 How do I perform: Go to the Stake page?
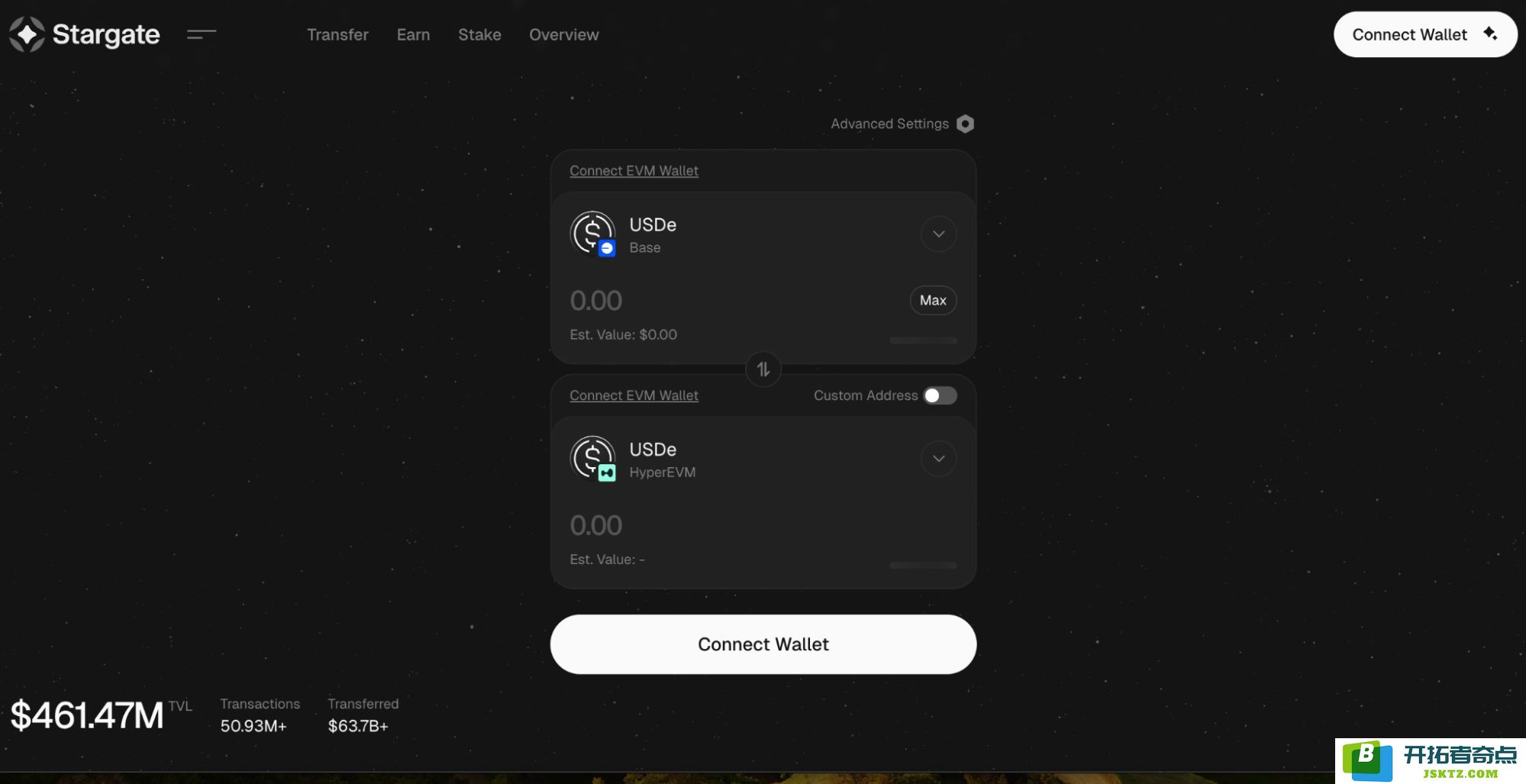[x=479, y=34]
